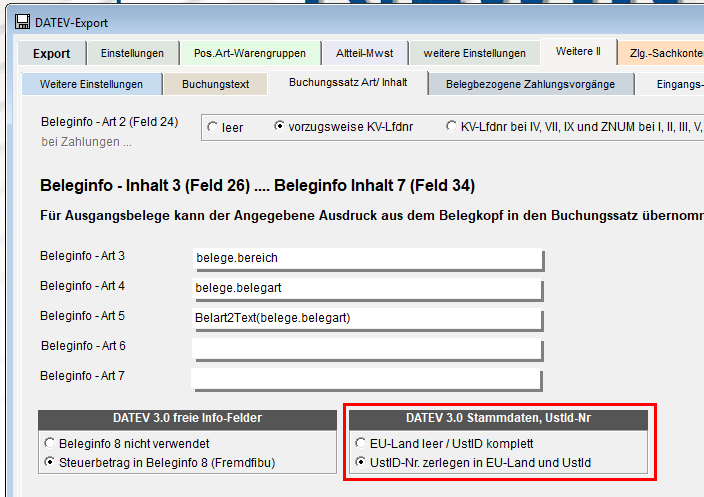Switch to Weitere Einstellungen sub-tab
The width and height of the screenshot is (704, 497).
pos(91,84)
